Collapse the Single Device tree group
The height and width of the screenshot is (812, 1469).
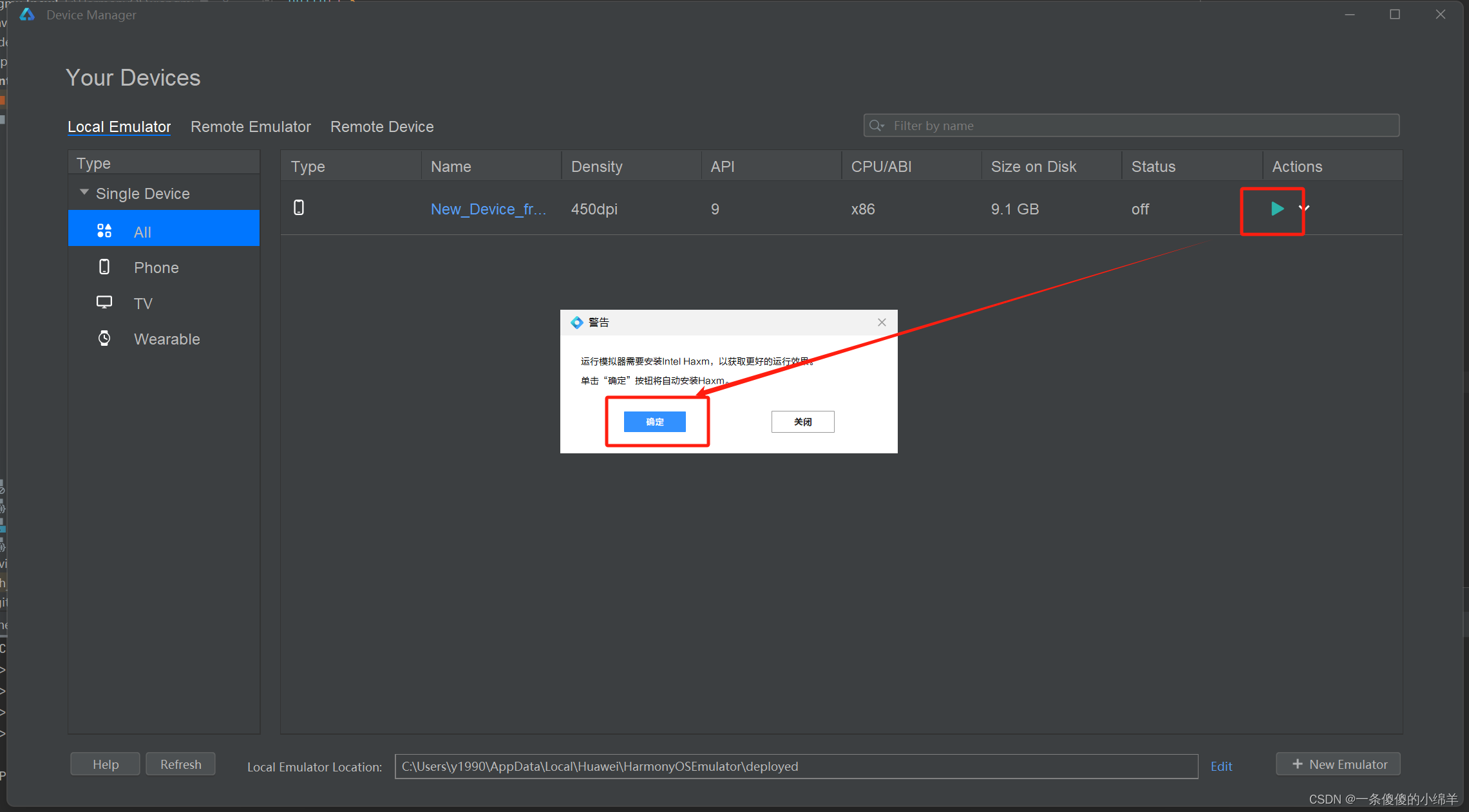(84, 193)
